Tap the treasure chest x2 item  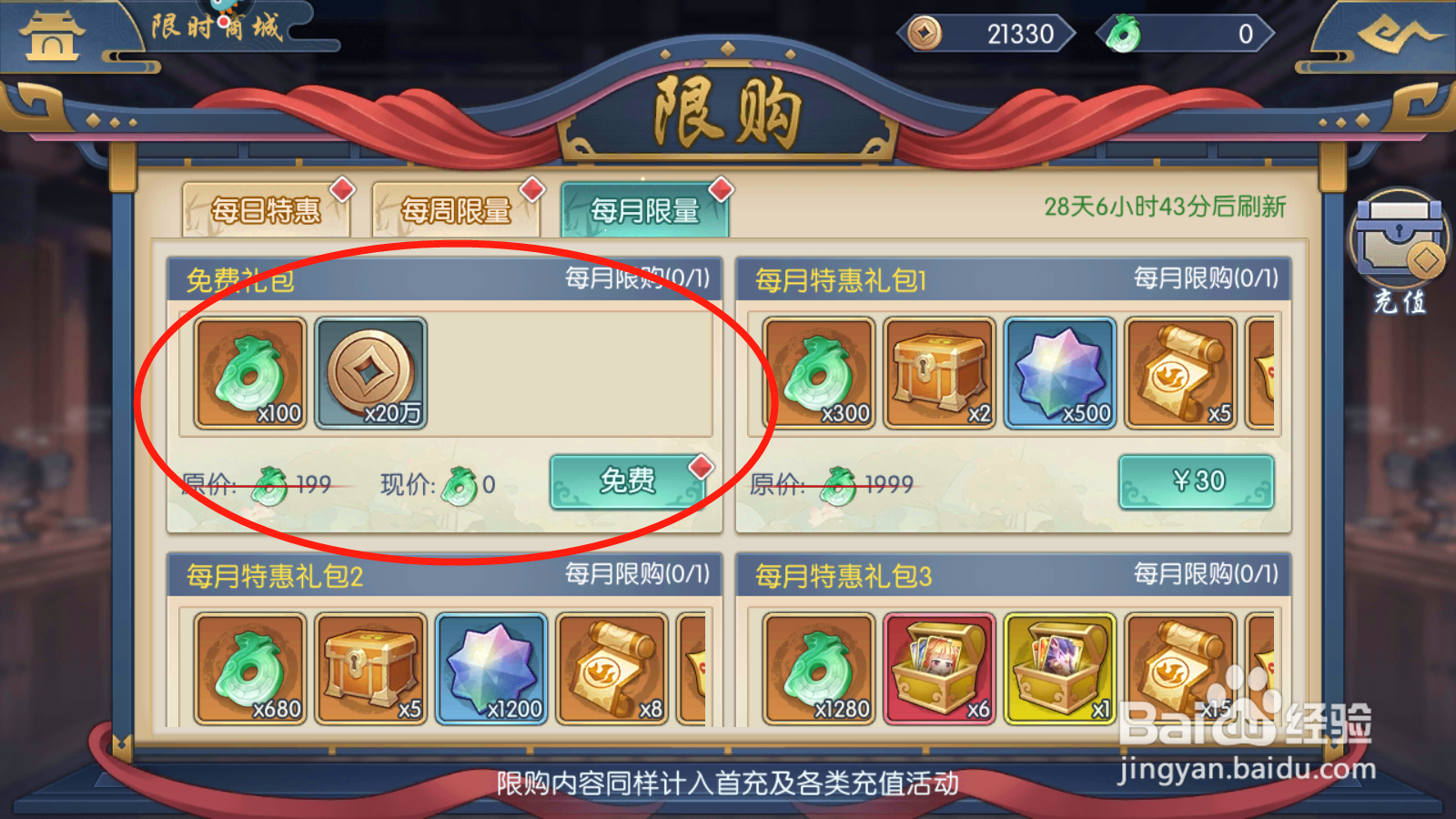click(939, 373)
